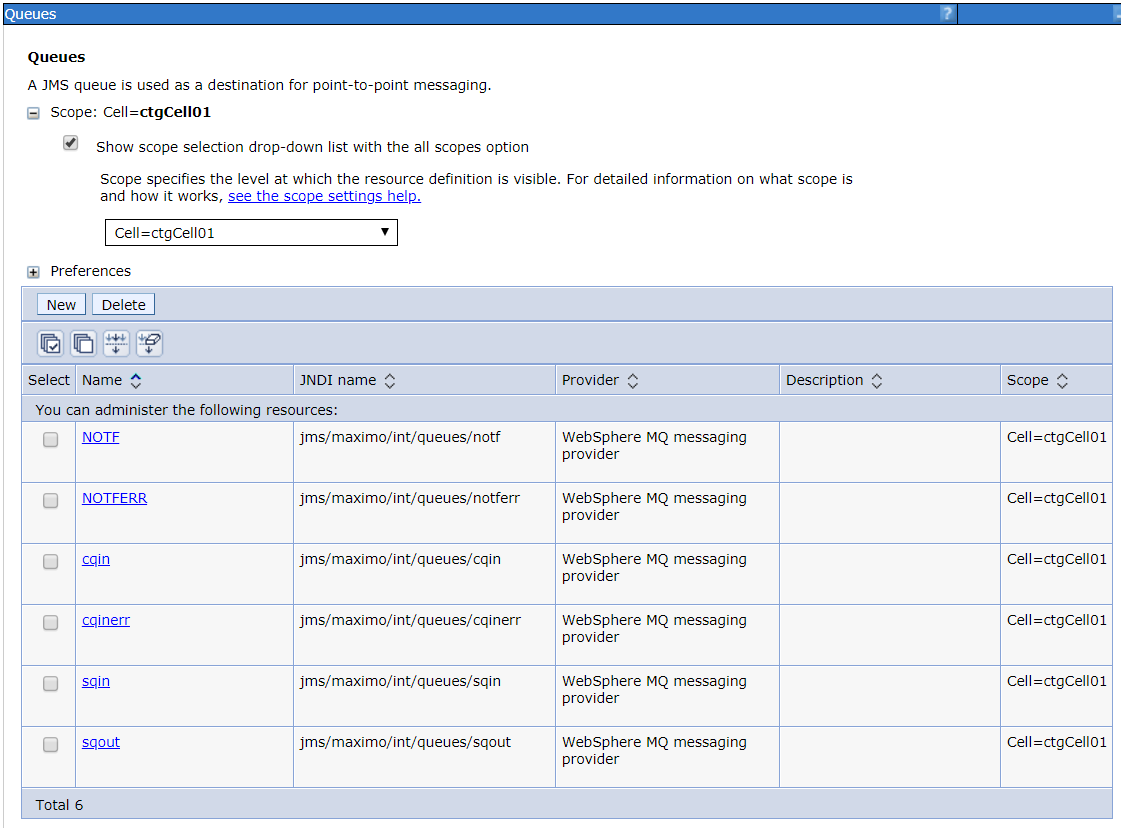Viewport: 1121px width, 828px height.
Task: Click the Select All items icon
Action: point(51,343)
